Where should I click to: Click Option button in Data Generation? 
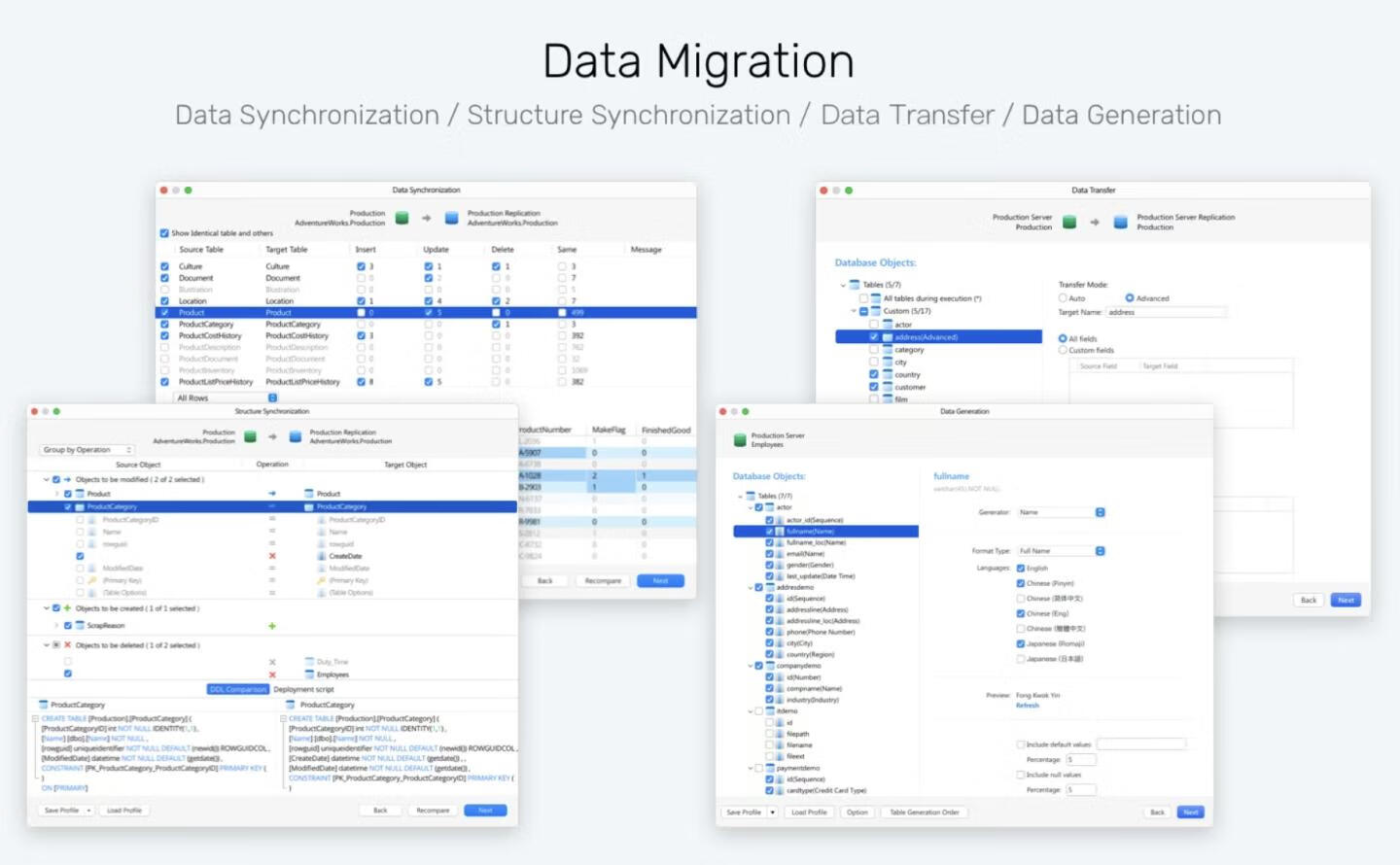(x=857, y=813)
